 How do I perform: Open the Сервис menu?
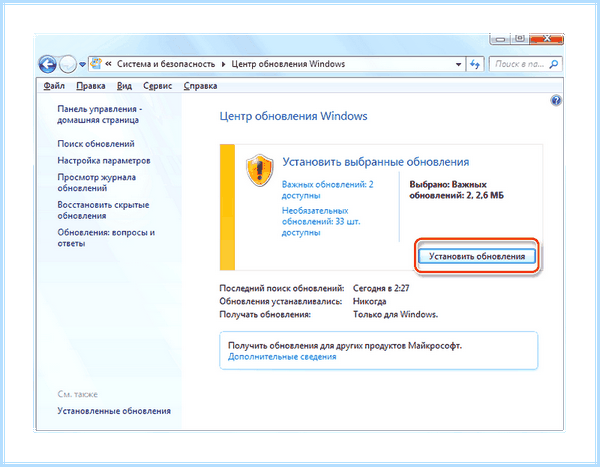click(x=158, y=86)
